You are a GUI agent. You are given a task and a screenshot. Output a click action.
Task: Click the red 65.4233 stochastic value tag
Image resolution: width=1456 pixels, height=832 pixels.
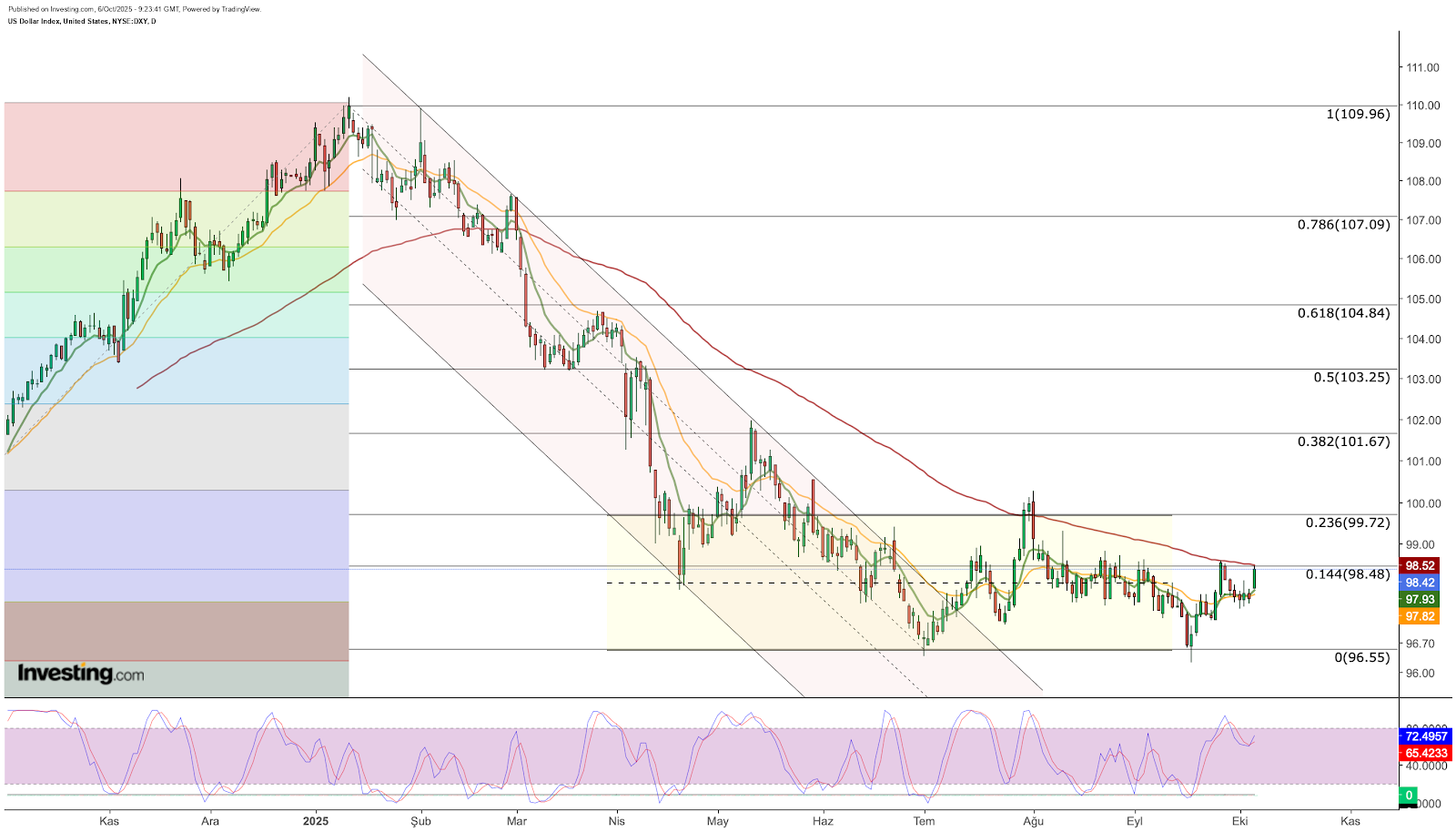pyautogui.click(x=1425, y=753)
